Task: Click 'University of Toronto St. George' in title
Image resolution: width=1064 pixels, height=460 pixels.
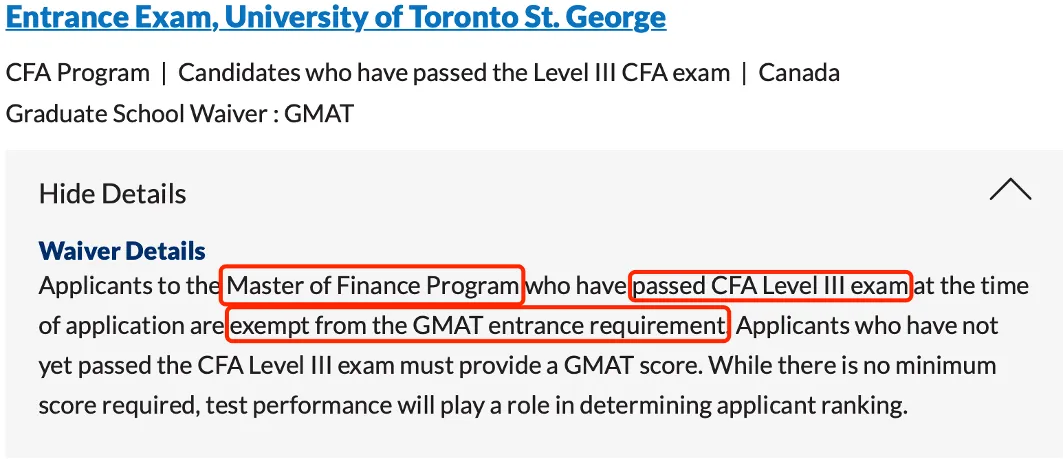Action: pos(445,17)
